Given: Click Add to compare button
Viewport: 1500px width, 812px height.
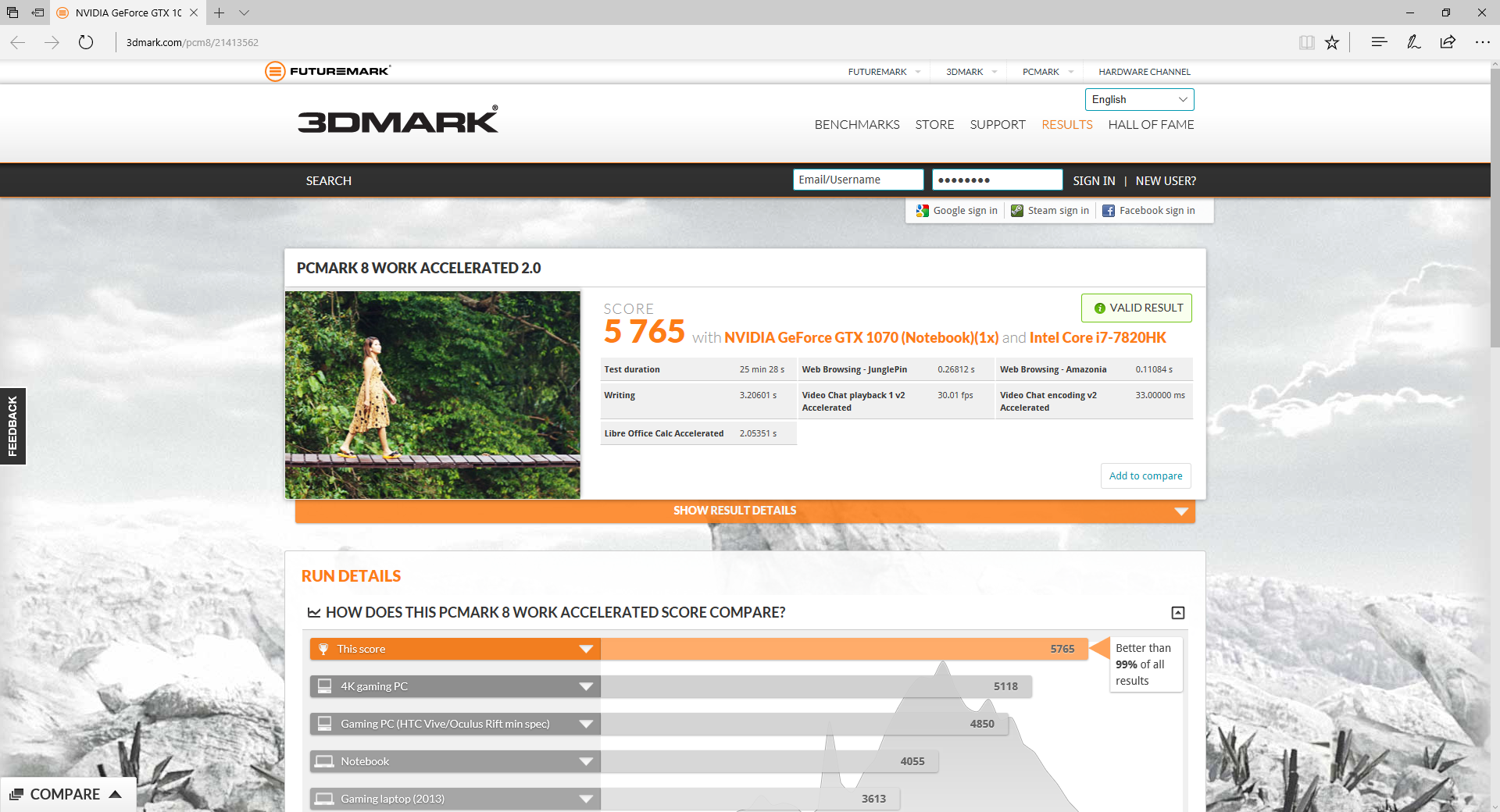Looking at the screenshot, I should pos(1146,476).
